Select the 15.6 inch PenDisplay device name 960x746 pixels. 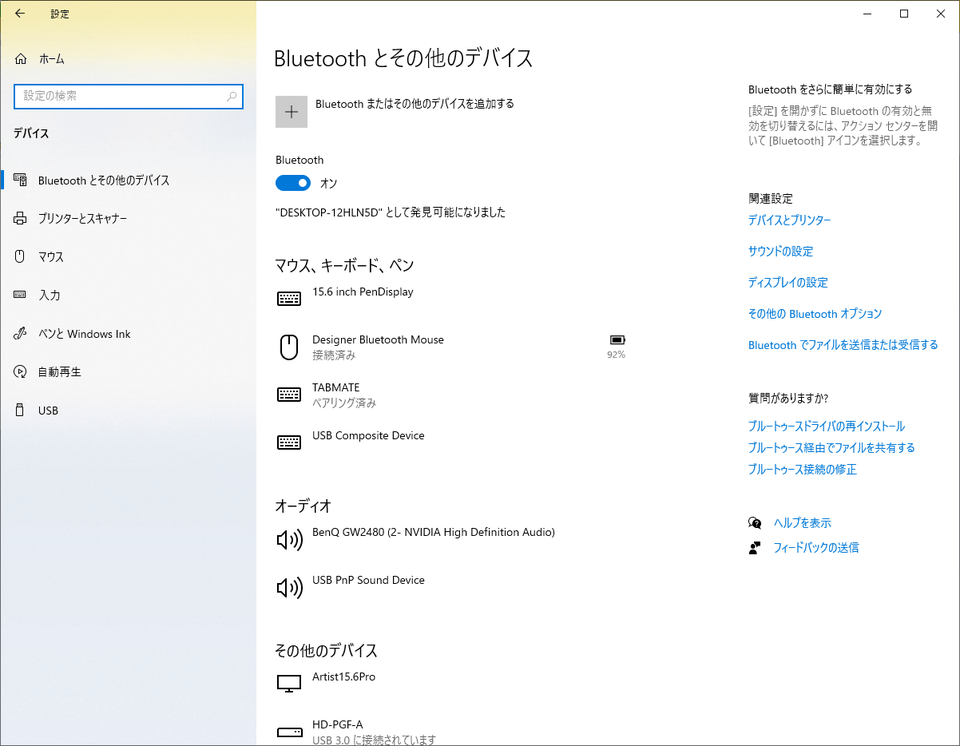pyautogui.click(x=362, y=292)
